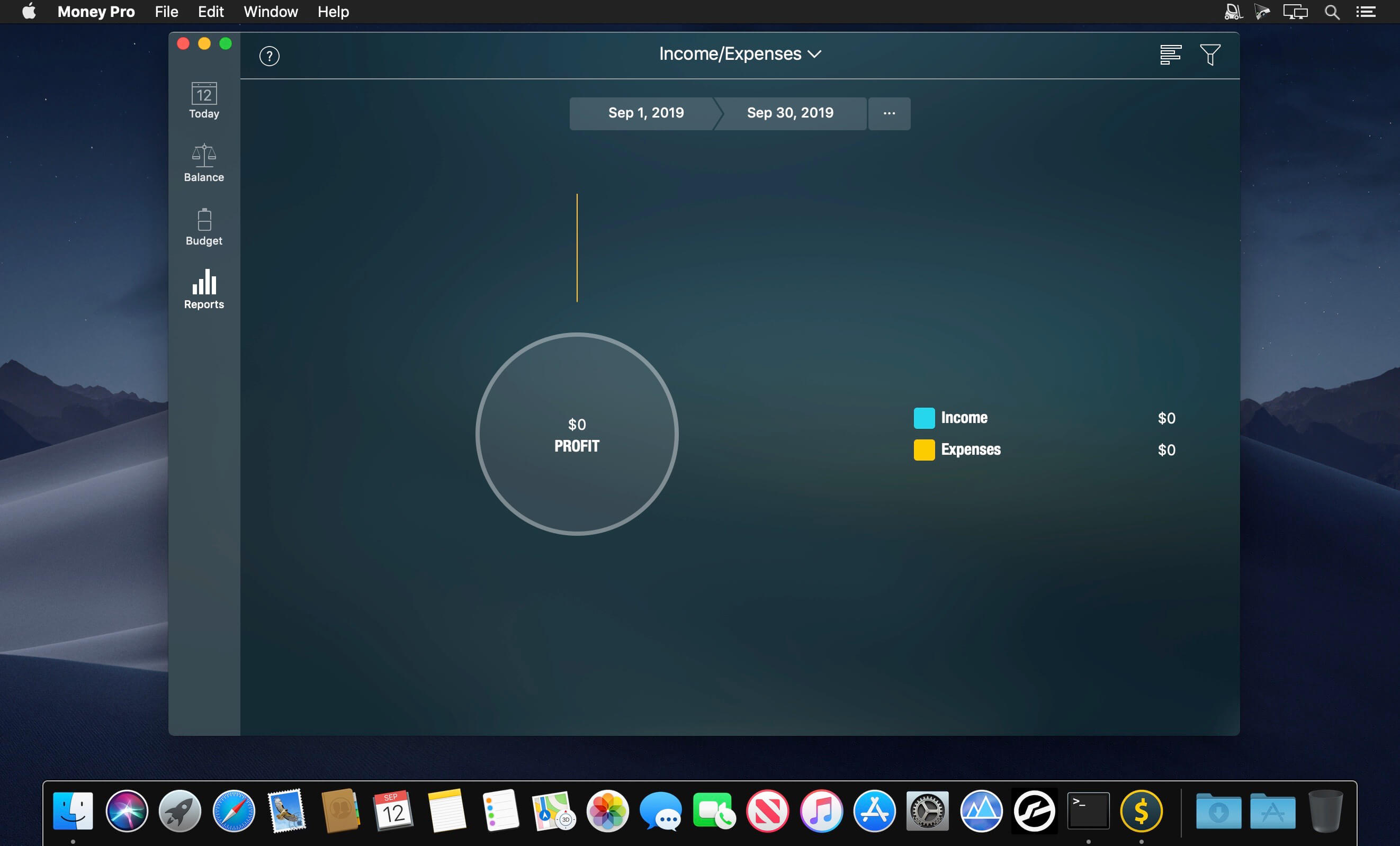1400x846 pixels.
Task: Open Terminal from the dock
Action: (x=1088, y=811)
